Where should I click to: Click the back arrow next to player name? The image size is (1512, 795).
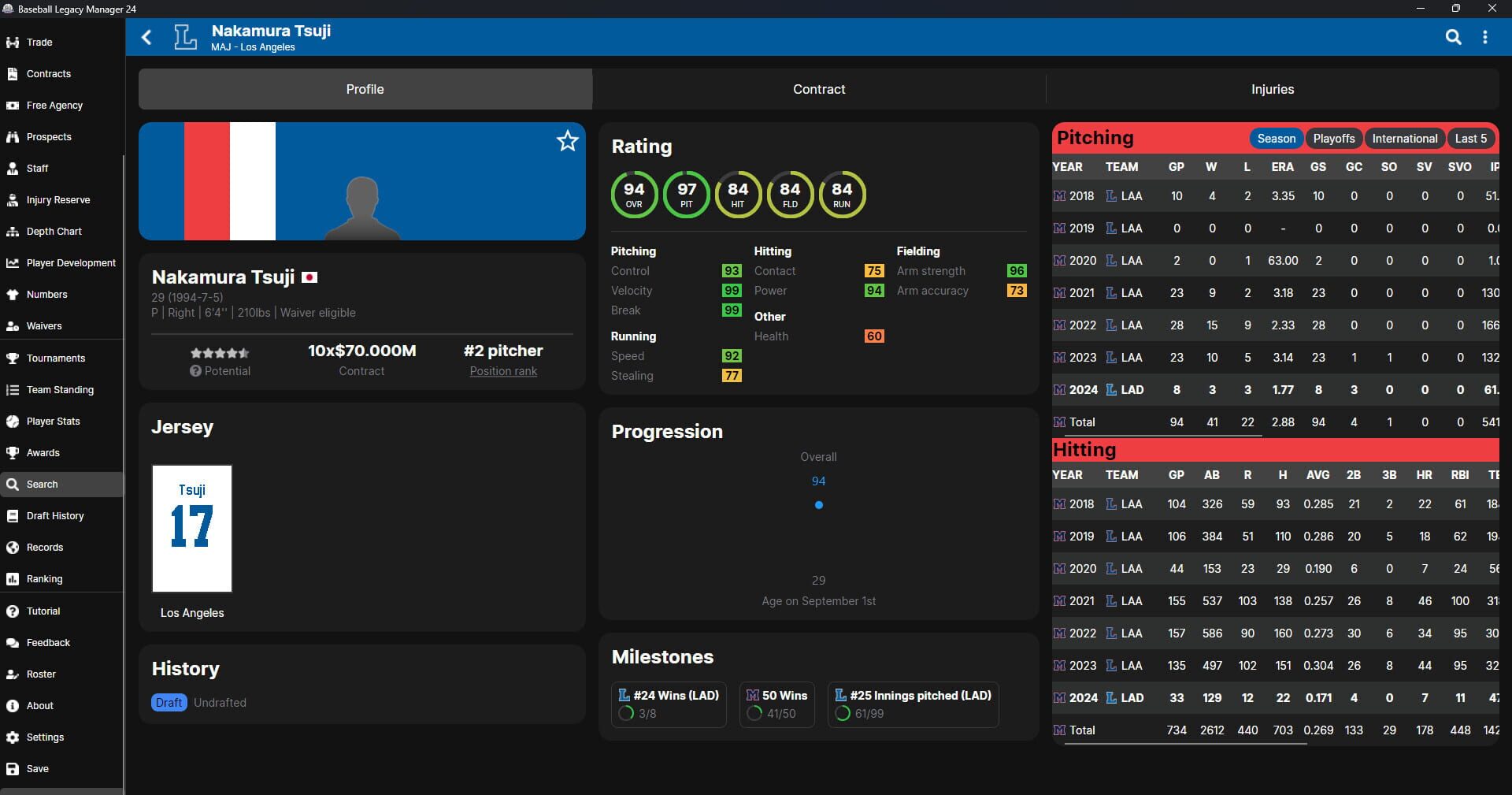[x=146, y=37]
